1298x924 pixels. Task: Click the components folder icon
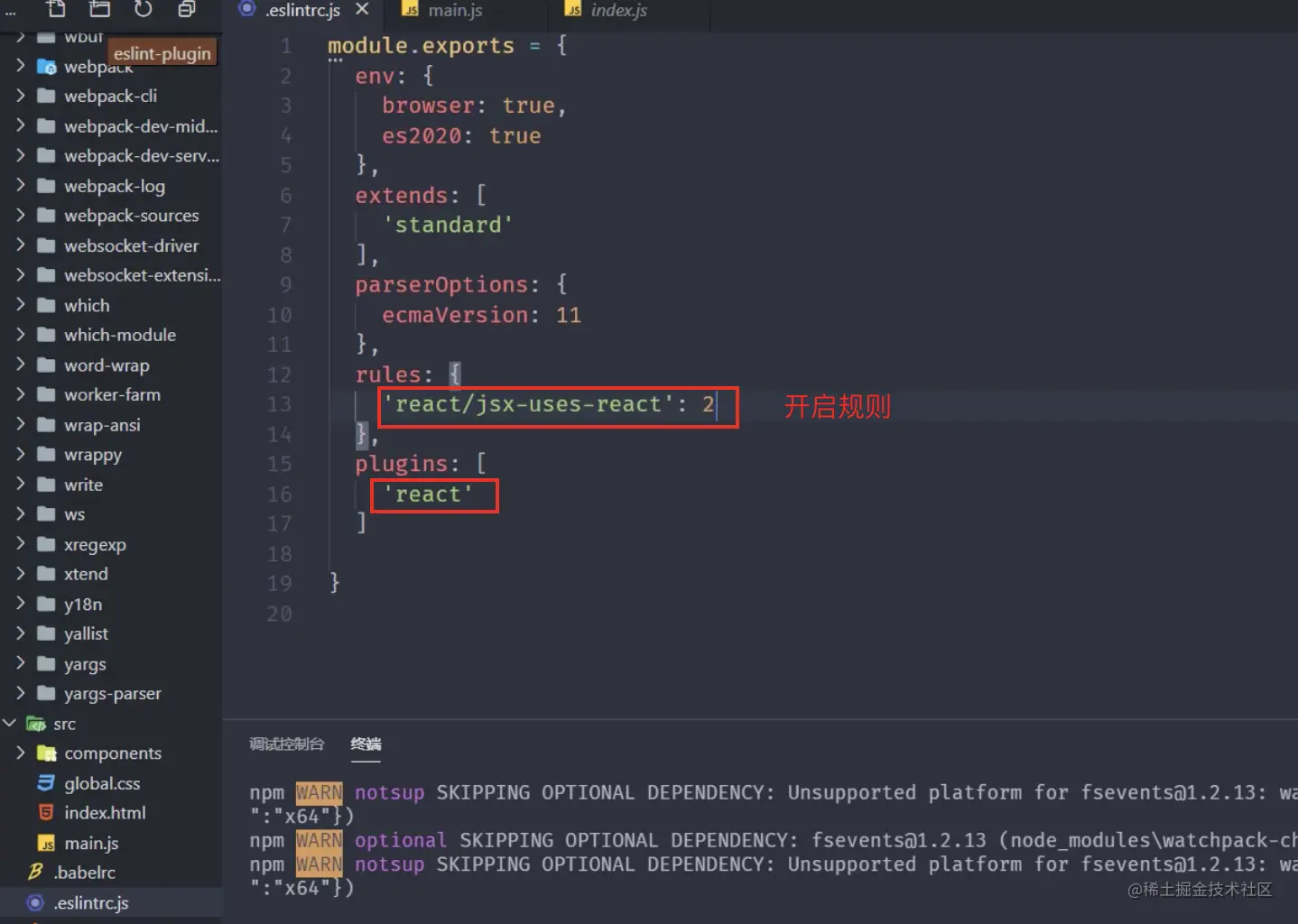pyautogui.click(x=46, y=753)
